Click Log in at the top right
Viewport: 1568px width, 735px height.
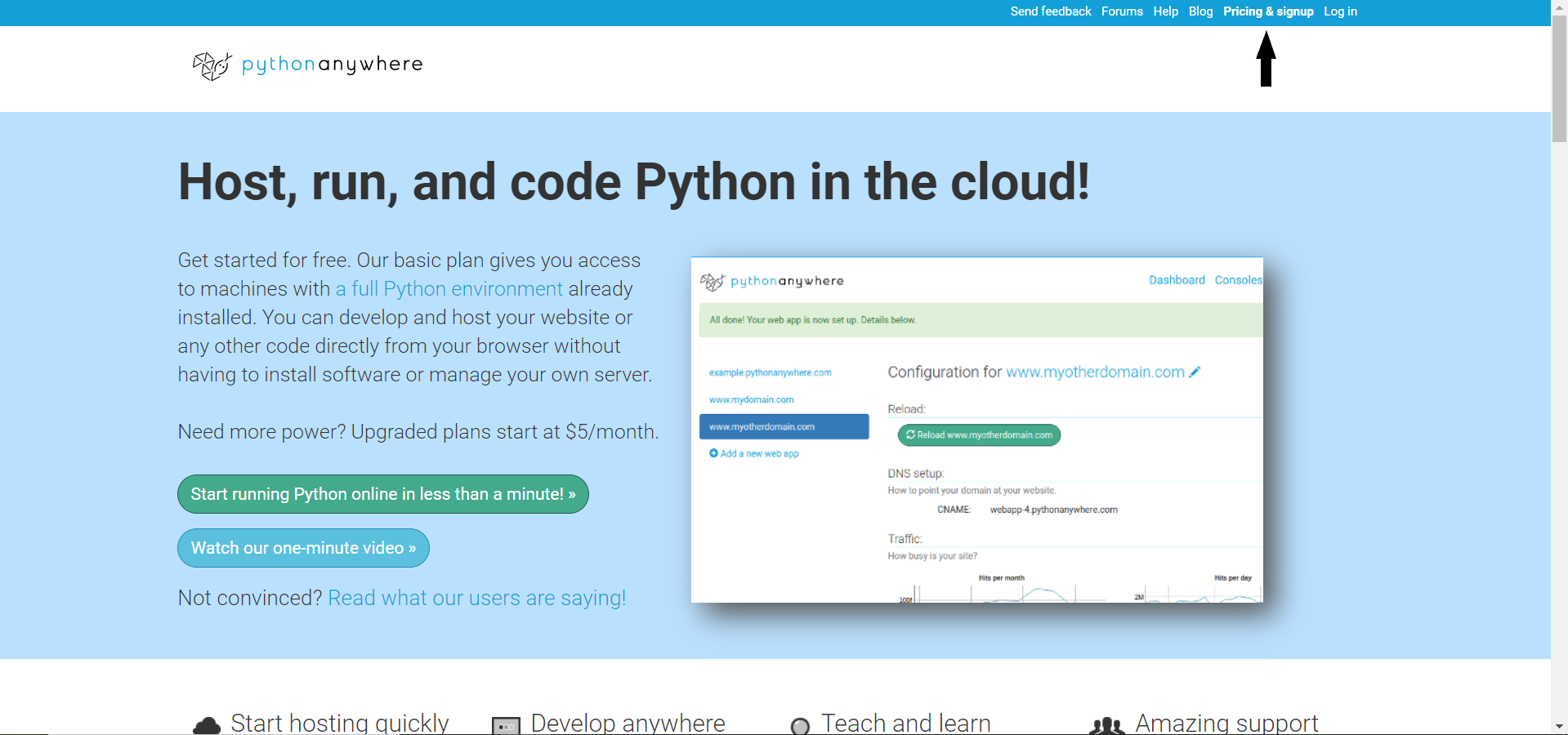point(1339,11)
